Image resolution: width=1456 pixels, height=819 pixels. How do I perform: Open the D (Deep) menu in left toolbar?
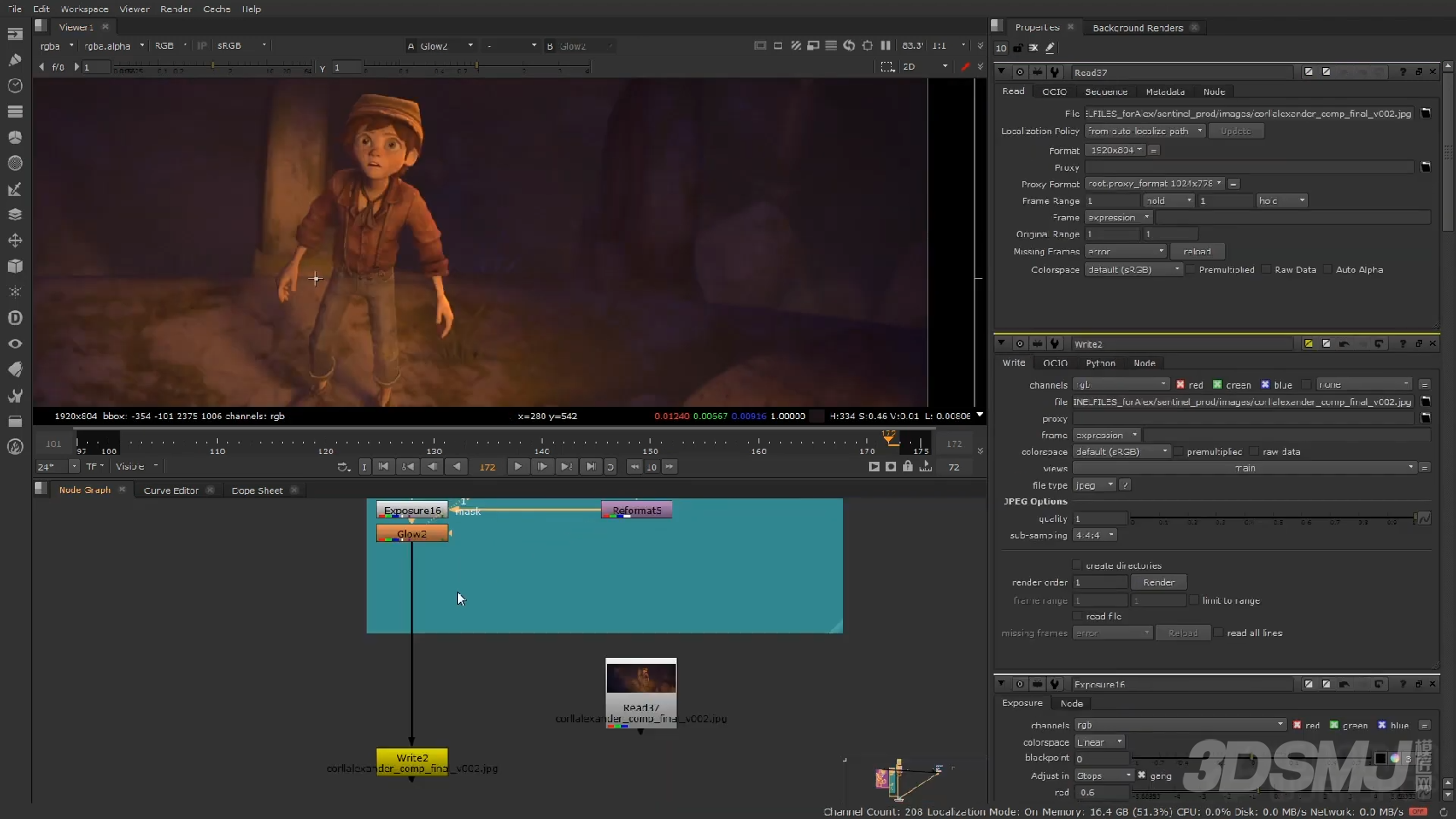tap(15, 318)
